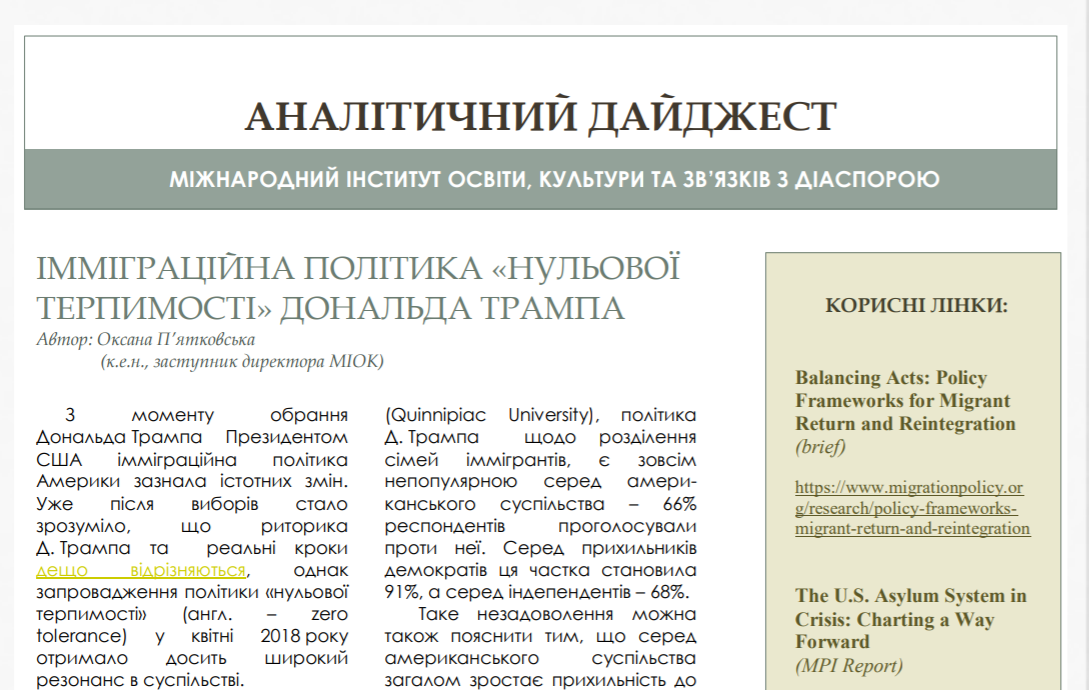Click the "КОРИСНІ ЛІНКИ:" sidebar heading

[916, 306]
